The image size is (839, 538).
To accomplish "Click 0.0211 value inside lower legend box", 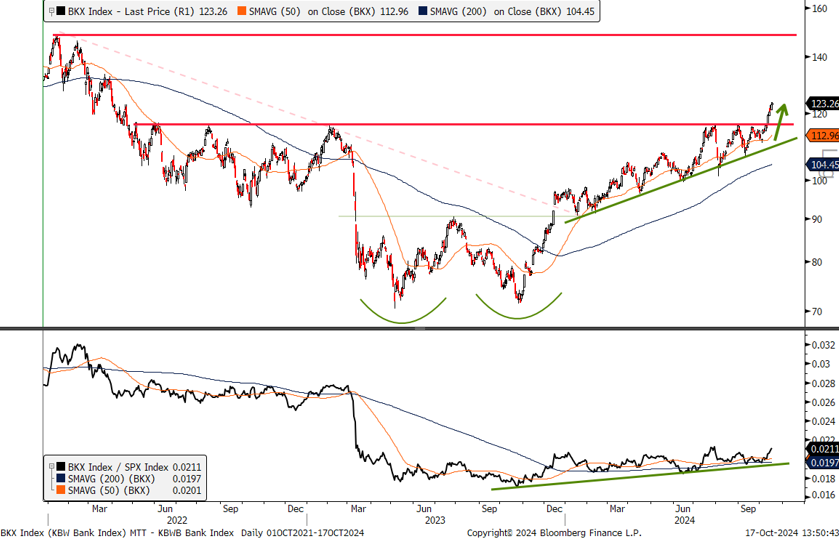I will coord(187,467).
